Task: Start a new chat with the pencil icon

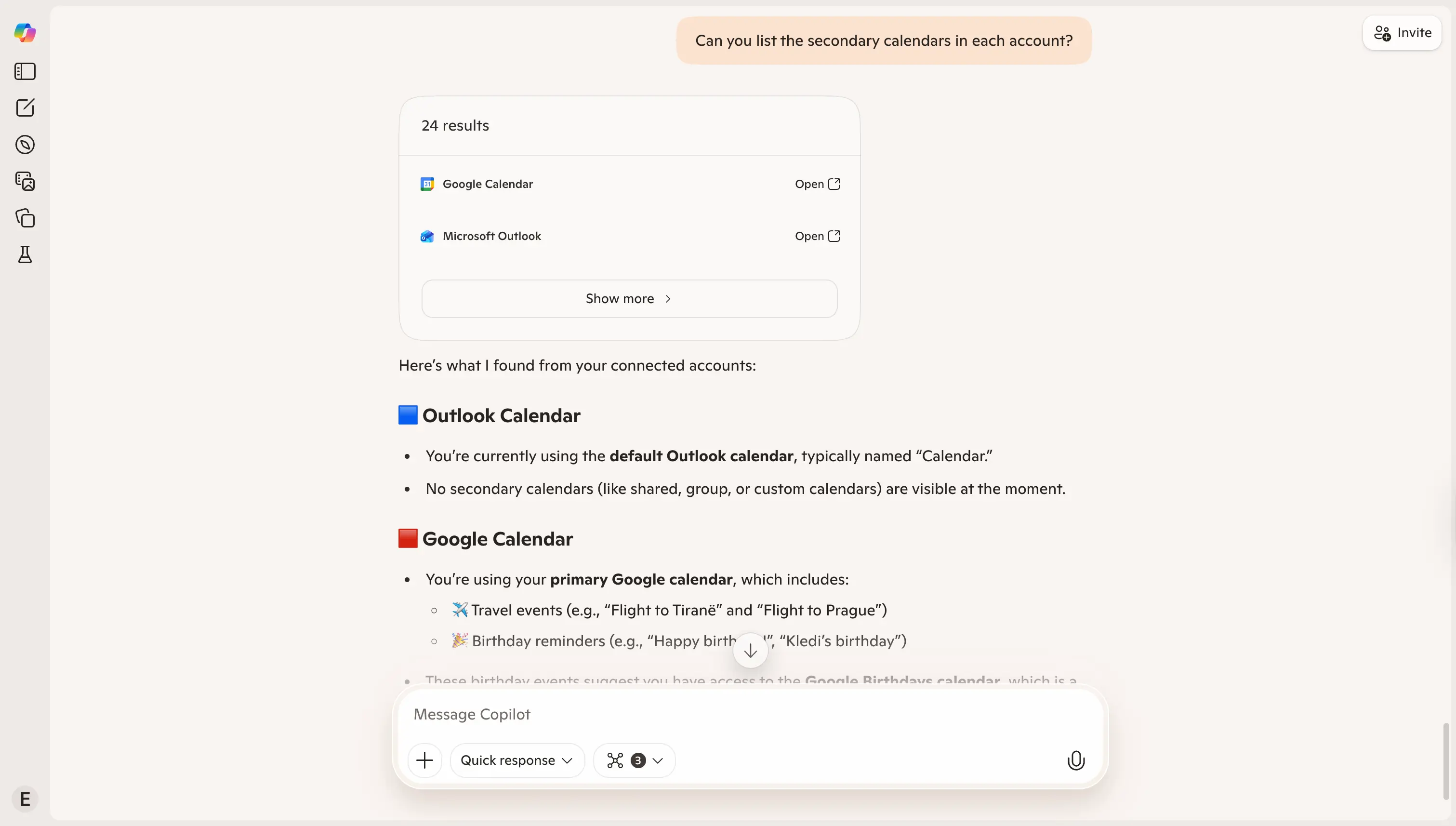Action: [x=25, y=108]
